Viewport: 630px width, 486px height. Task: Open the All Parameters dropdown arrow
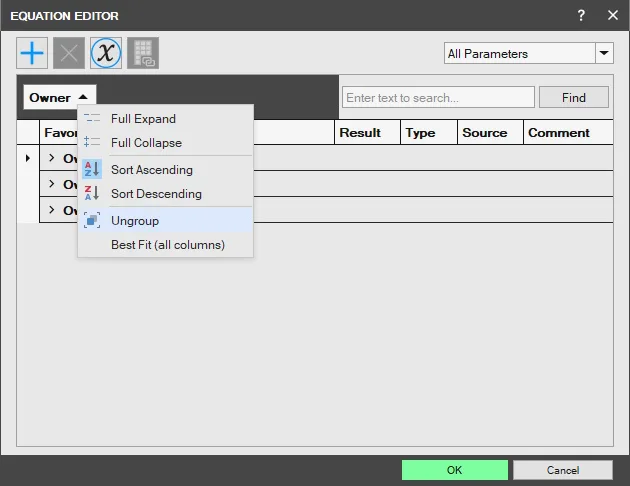604,53
